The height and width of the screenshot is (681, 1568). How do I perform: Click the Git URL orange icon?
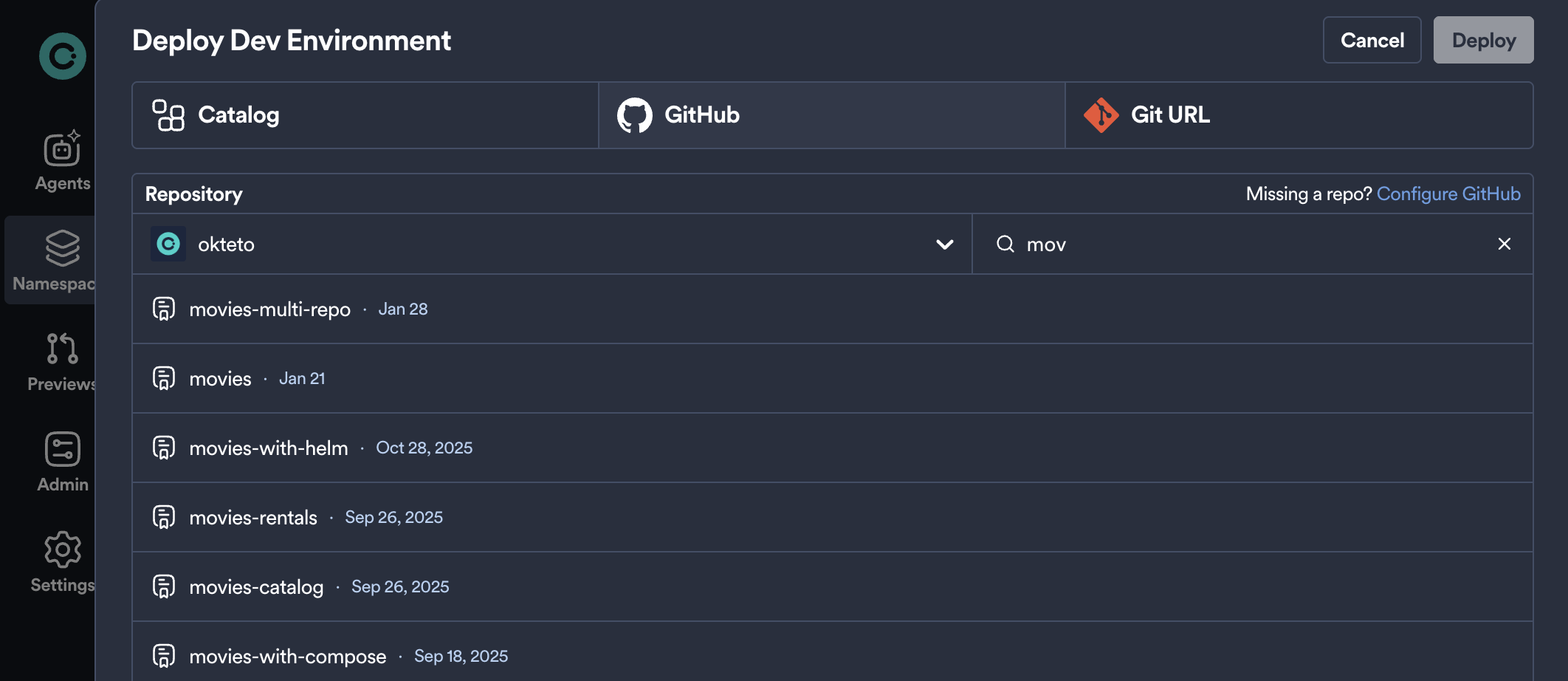[x=1101, y=114]
